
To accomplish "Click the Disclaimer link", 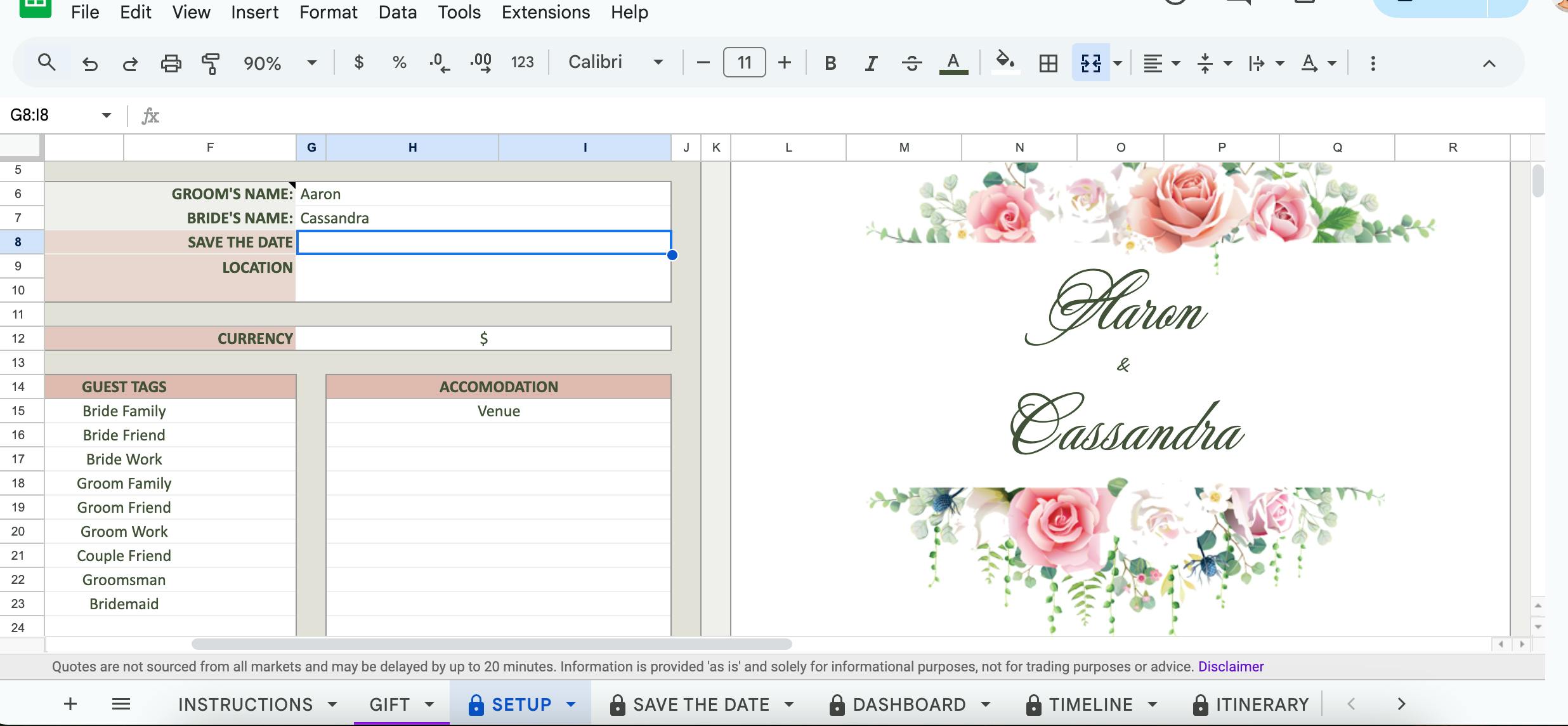I will pos(1231,666).
